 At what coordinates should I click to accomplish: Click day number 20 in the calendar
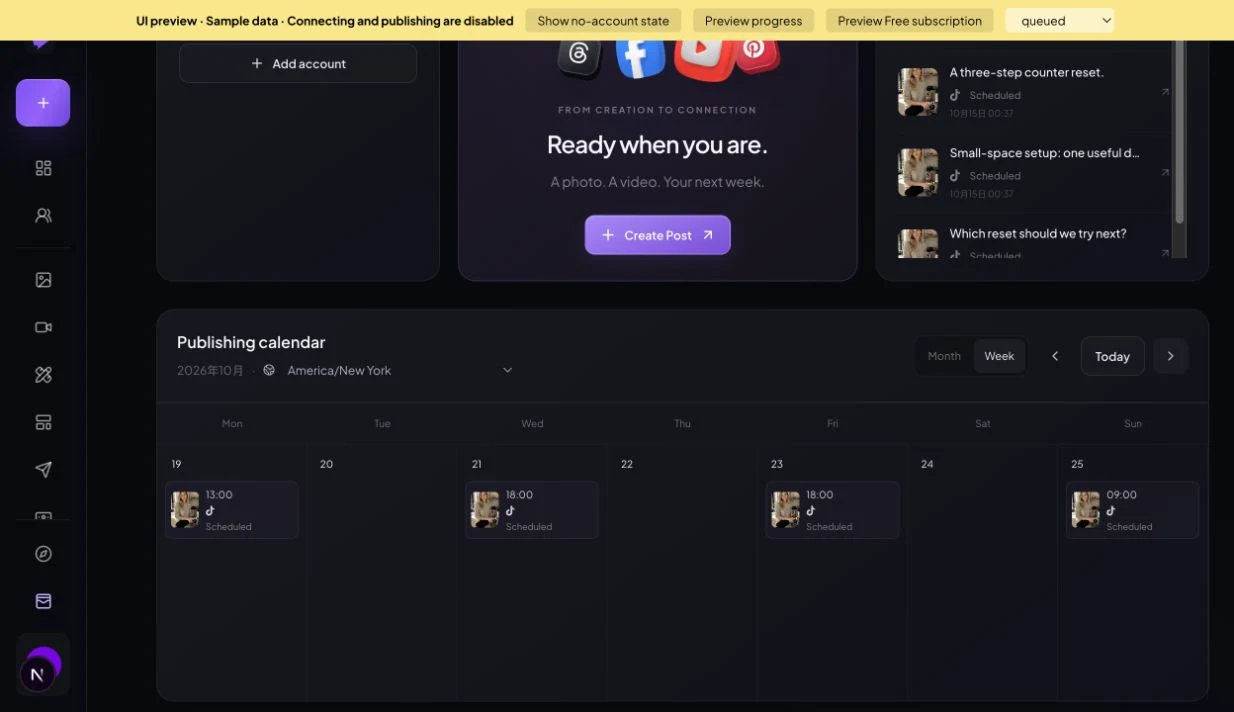(x=326, y=464)
